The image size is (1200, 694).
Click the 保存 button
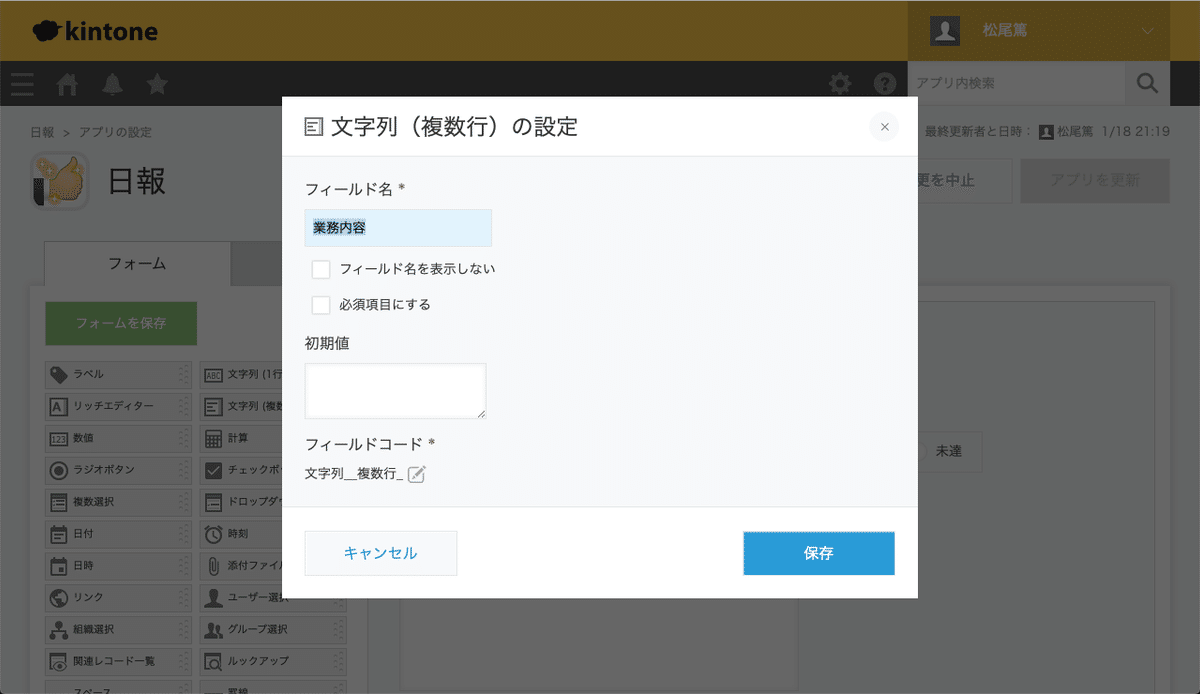coord(818,553)
